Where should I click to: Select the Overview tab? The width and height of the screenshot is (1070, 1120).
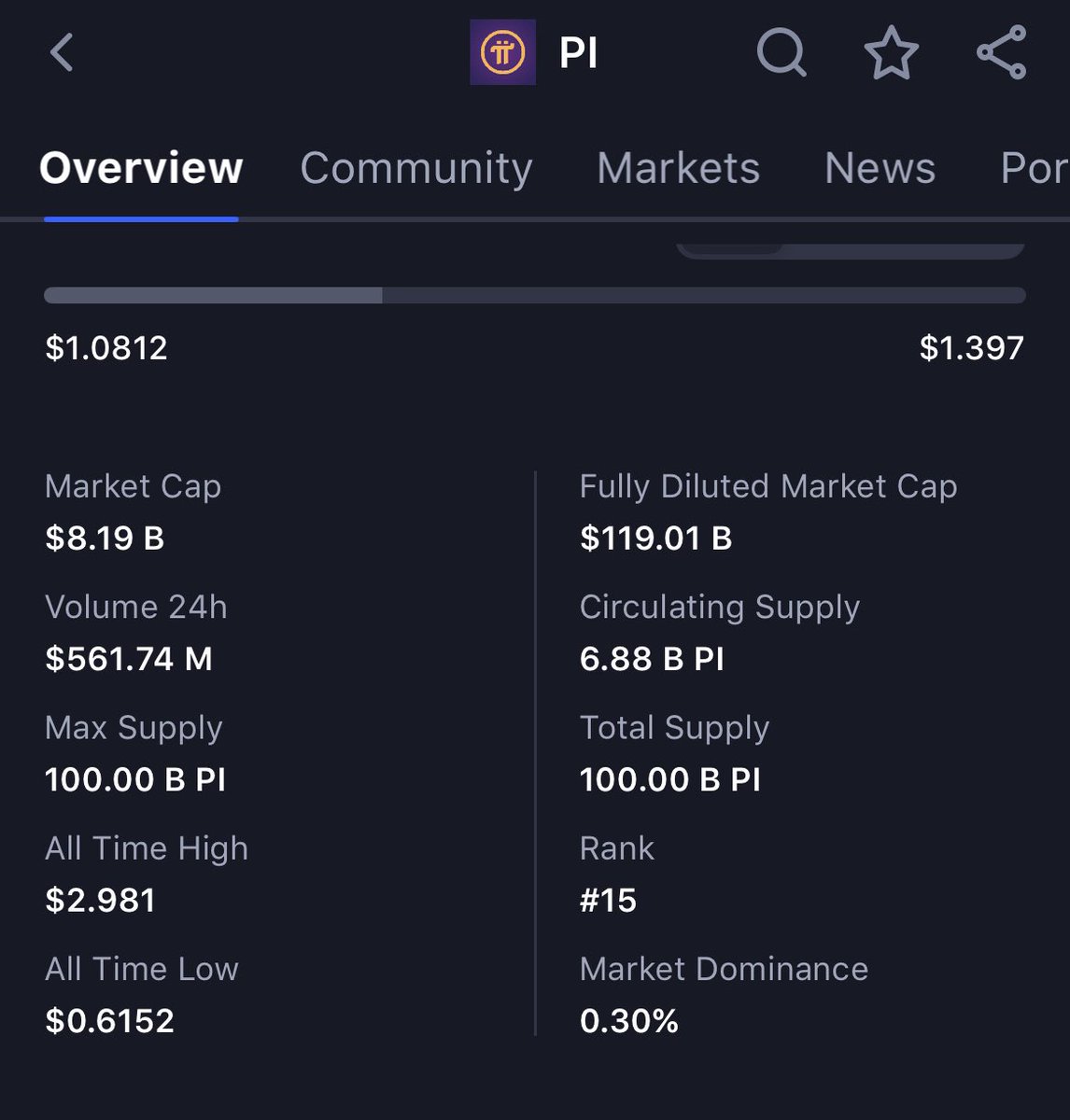(x=141, y=169)
